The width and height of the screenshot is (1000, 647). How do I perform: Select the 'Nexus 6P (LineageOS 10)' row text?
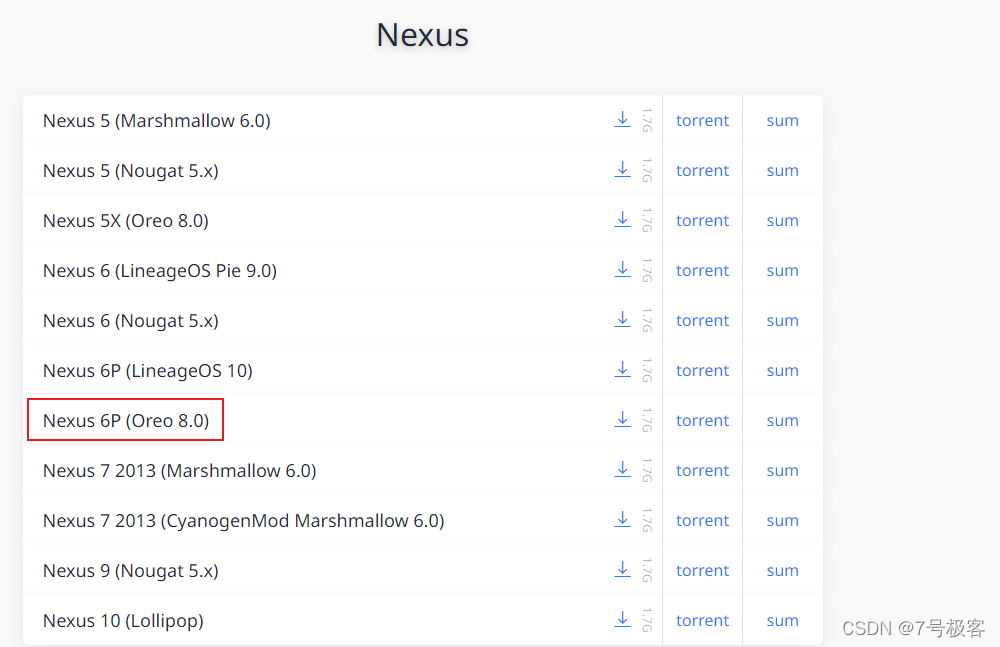click(148, 371)
